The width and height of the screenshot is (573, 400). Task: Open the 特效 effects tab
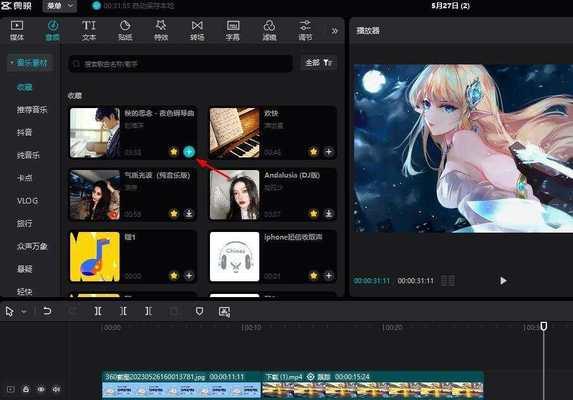coord(161,30)
